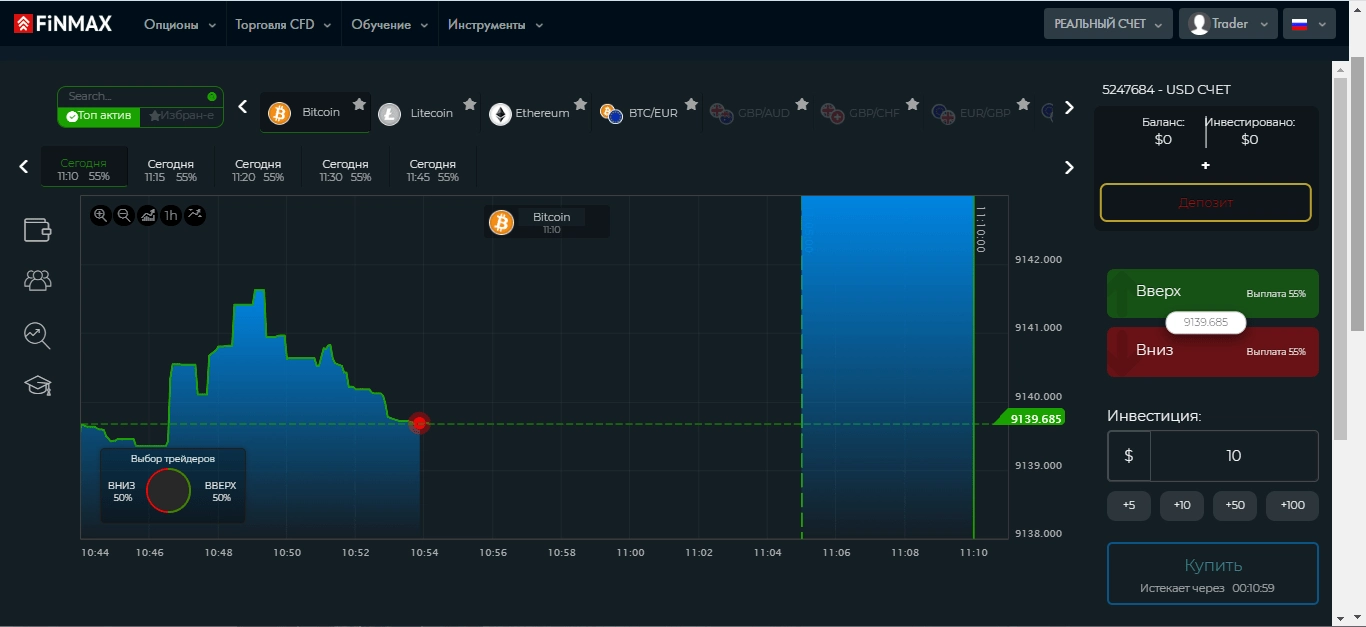Open the chart analysis sidebar icon
1366x627 pixels.
coord(38,335)
